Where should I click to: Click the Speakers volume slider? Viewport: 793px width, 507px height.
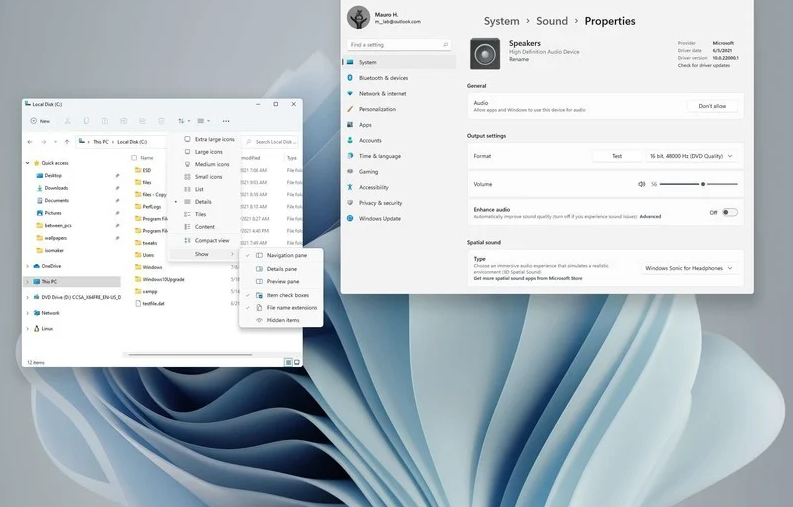698,184
